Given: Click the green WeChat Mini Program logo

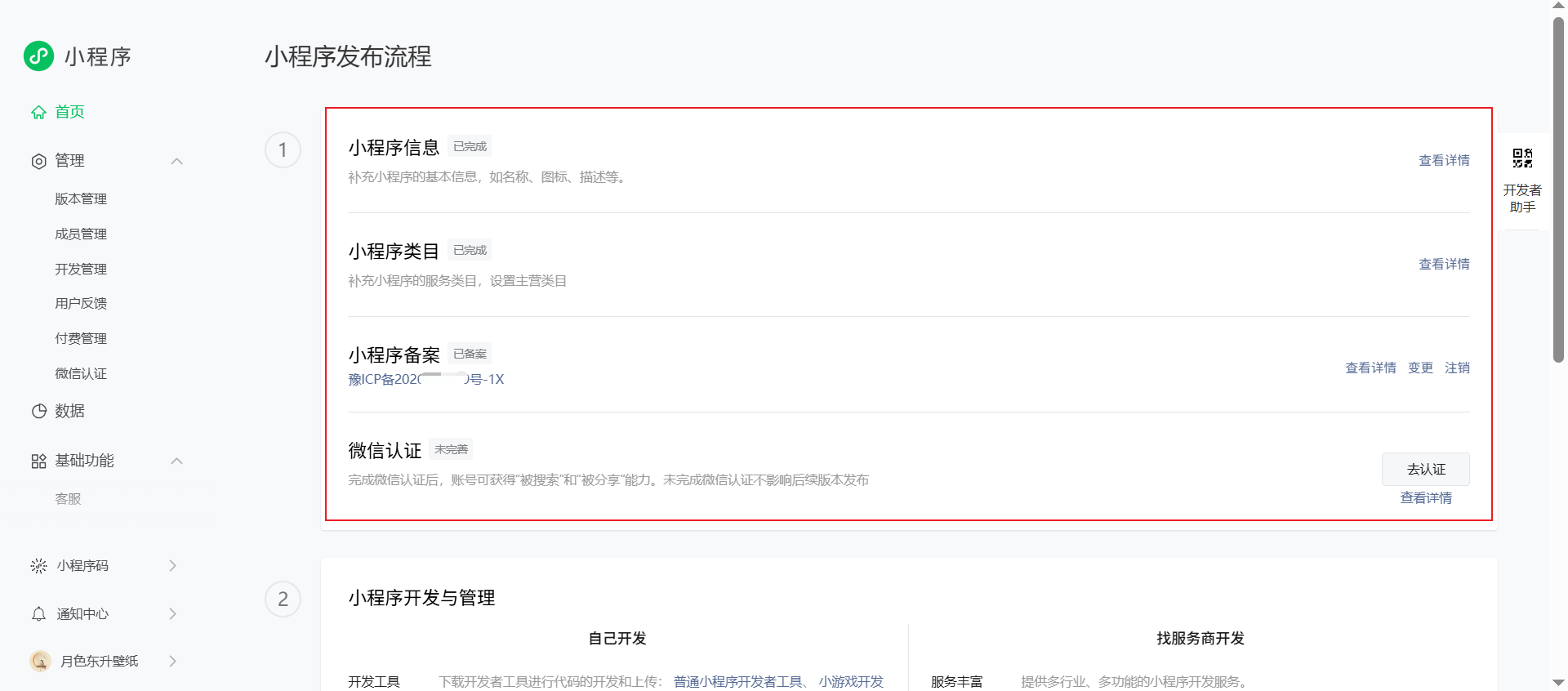Looking at the screenshot, I should [x=38, y=56].
